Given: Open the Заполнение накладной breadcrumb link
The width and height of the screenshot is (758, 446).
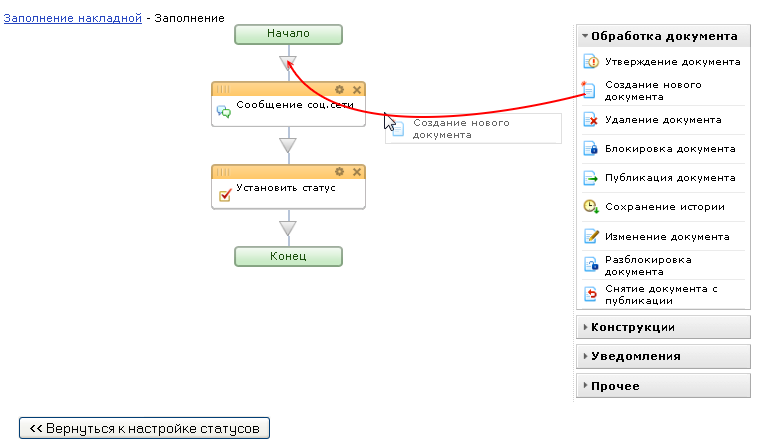Looking at the screenshot, I should pos(72,19).
